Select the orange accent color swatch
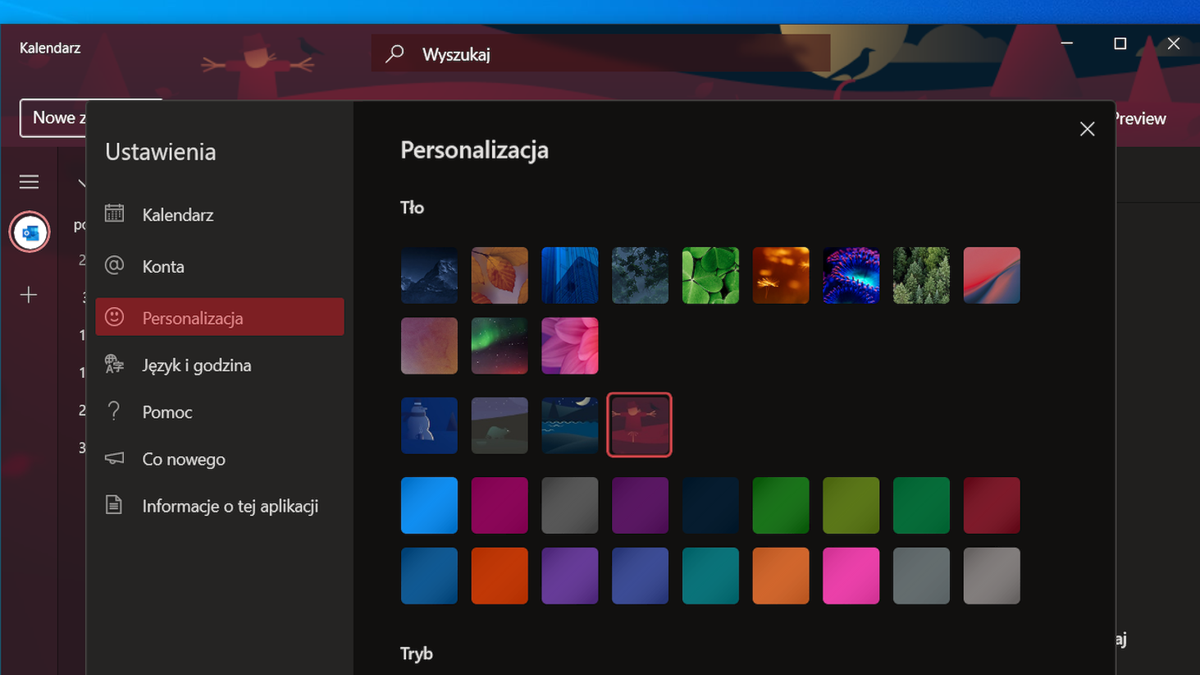Viewport: 1200px width, 675px height. 499,575
